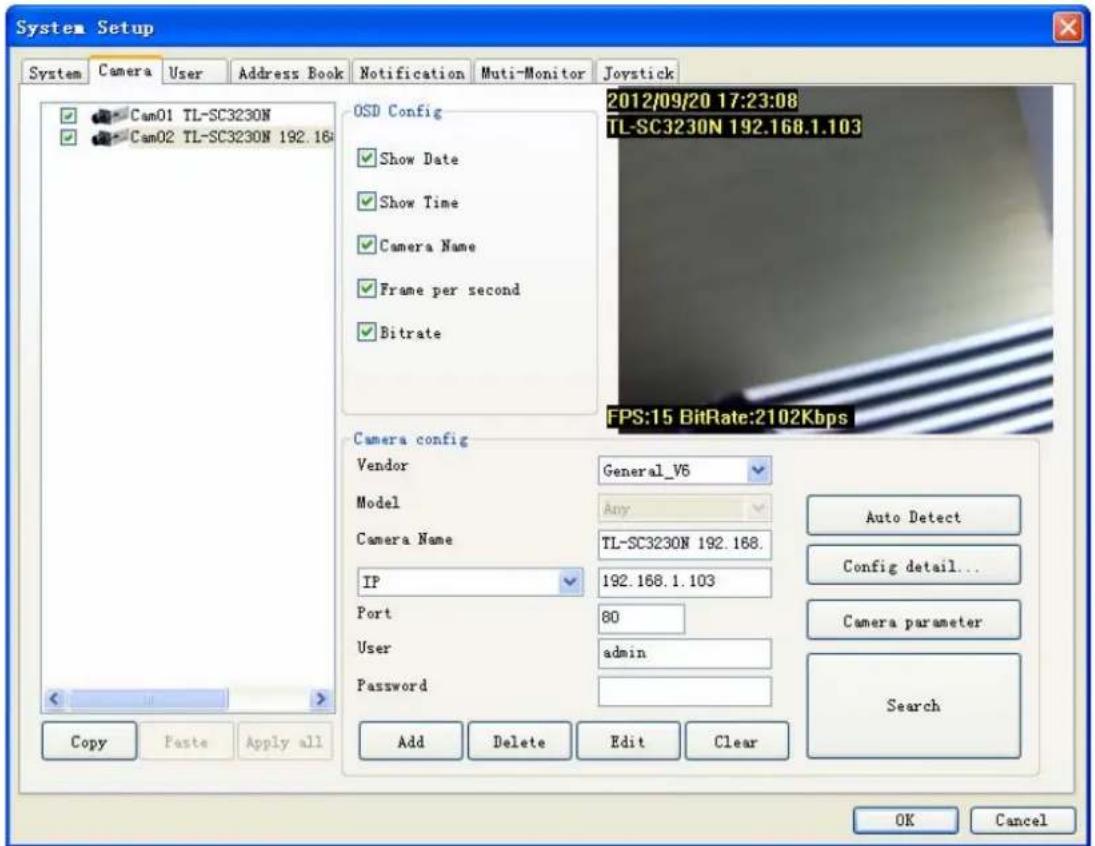Image resolution: width=1095 pixels, height=846 pixels.
Task: Open Config detail settings
Action: point(913,566)
